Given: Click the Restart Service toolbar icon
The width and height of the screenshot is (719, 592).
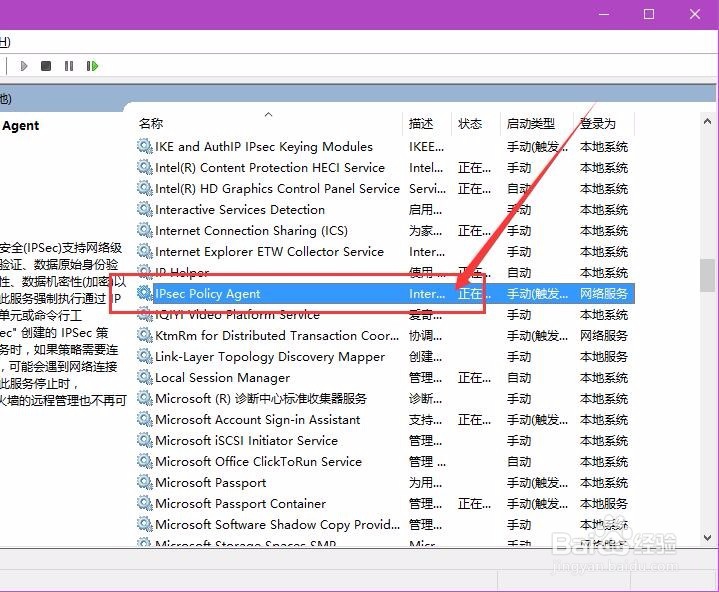Looking at the screenshot, I should tap(92, 66).
